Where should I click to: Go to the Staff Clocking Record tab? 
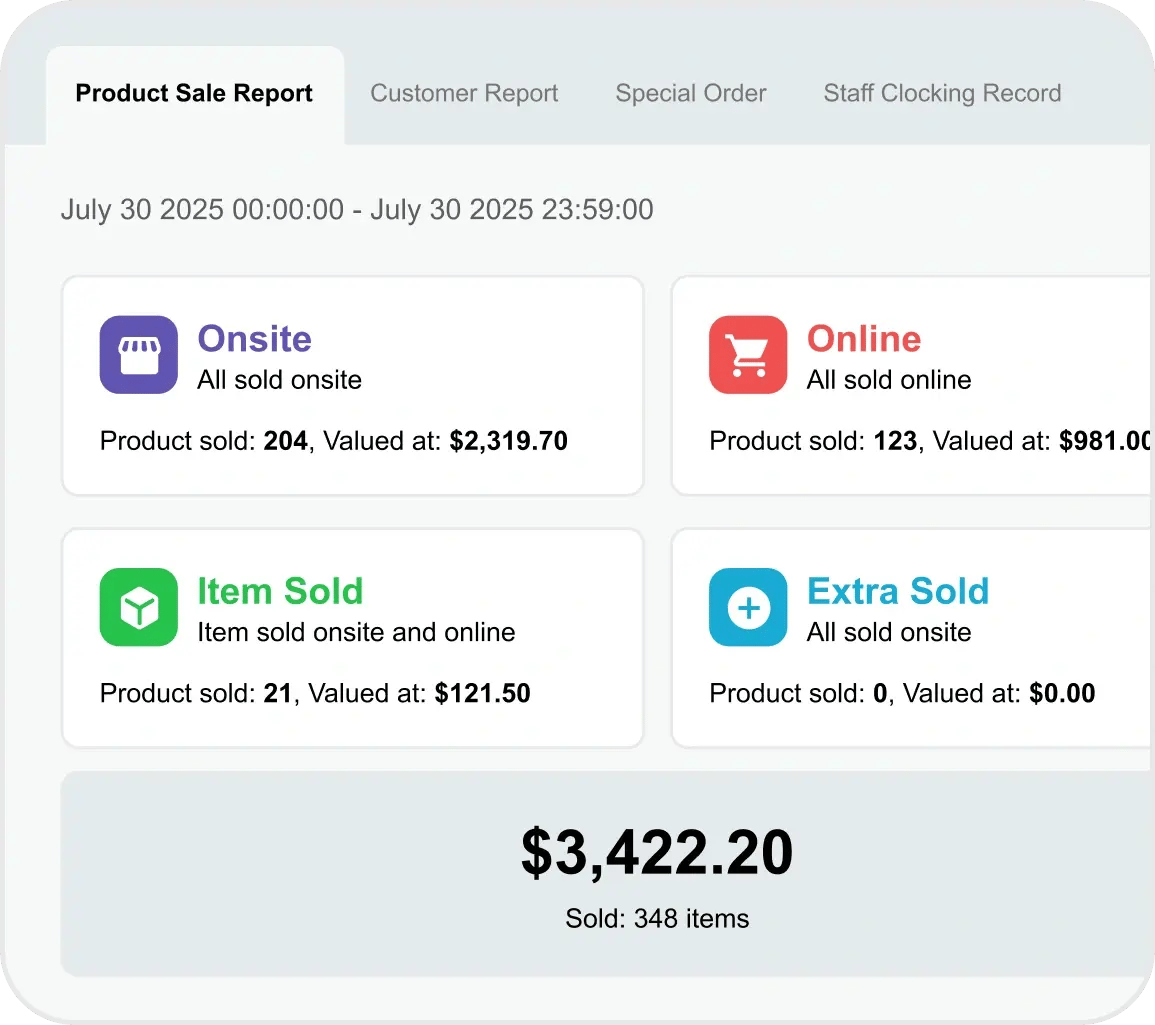tap(942, 94)
